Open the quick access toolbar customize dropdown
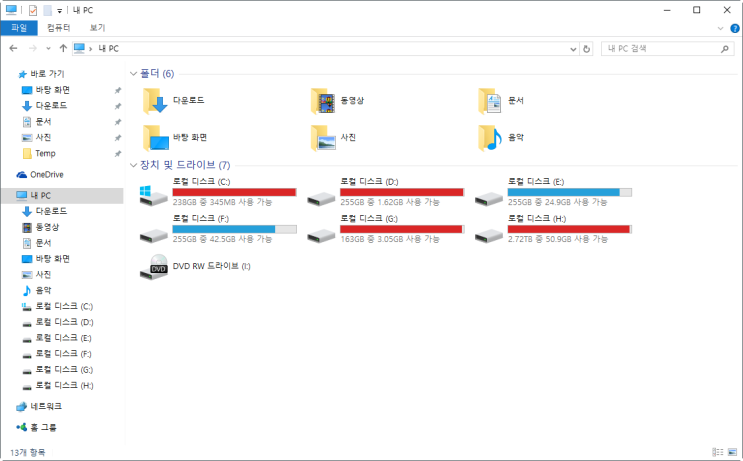Screen dimensions: 743x461 [x=60, y=11]
